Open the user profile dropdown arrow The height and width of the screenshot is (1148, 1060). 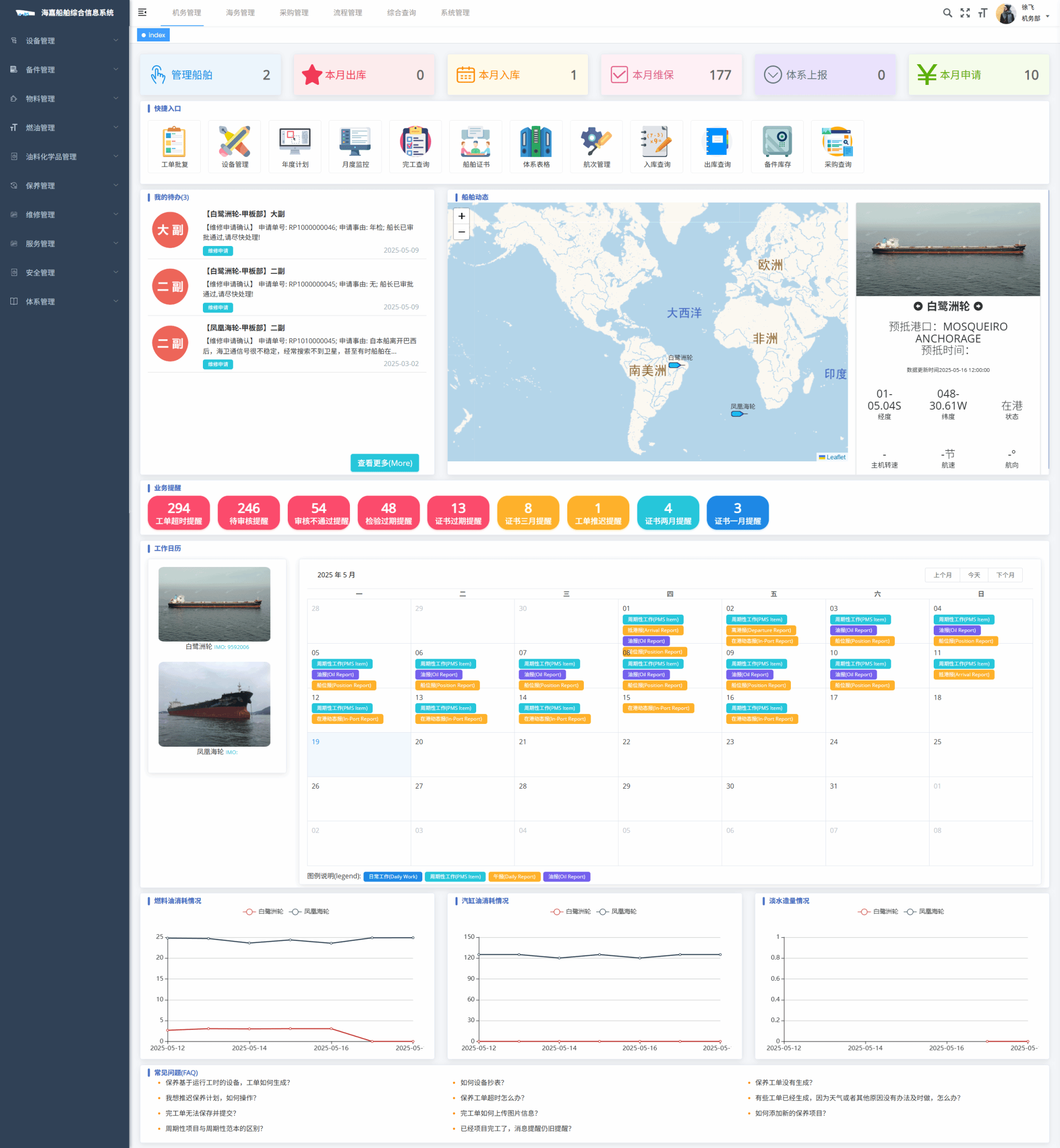(1048, 16)
